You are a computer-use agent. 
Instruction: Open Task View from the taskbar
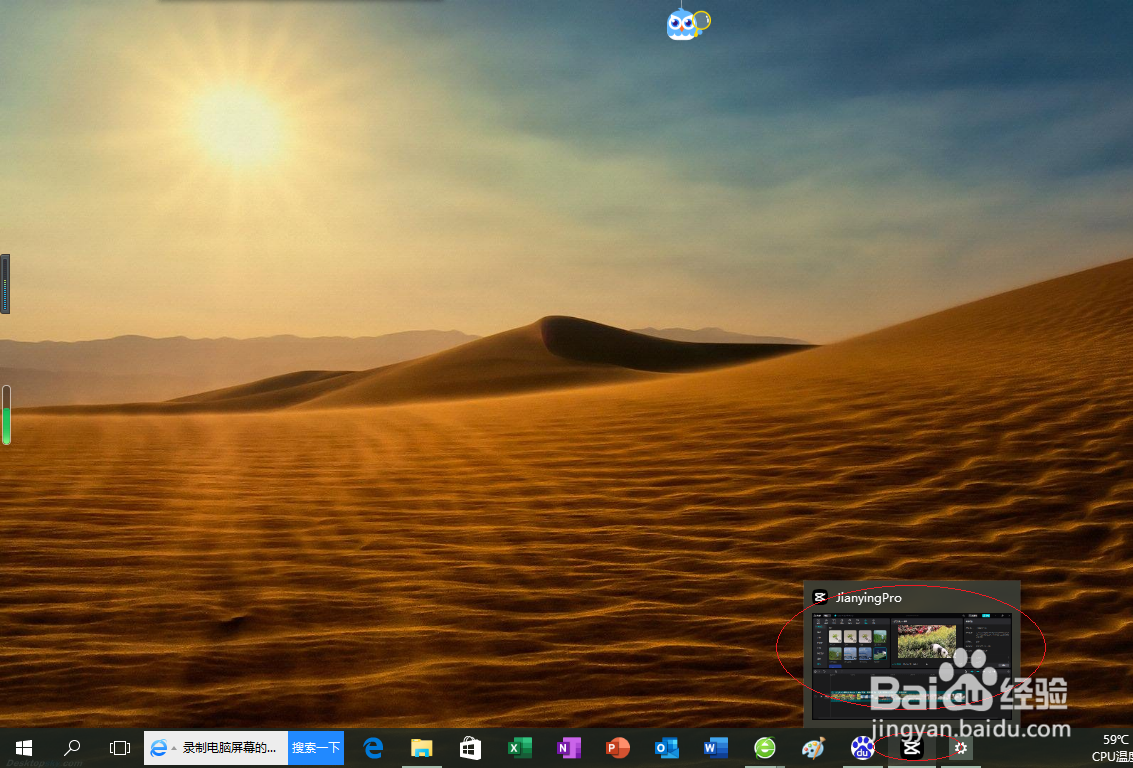[x=119, y=748]
